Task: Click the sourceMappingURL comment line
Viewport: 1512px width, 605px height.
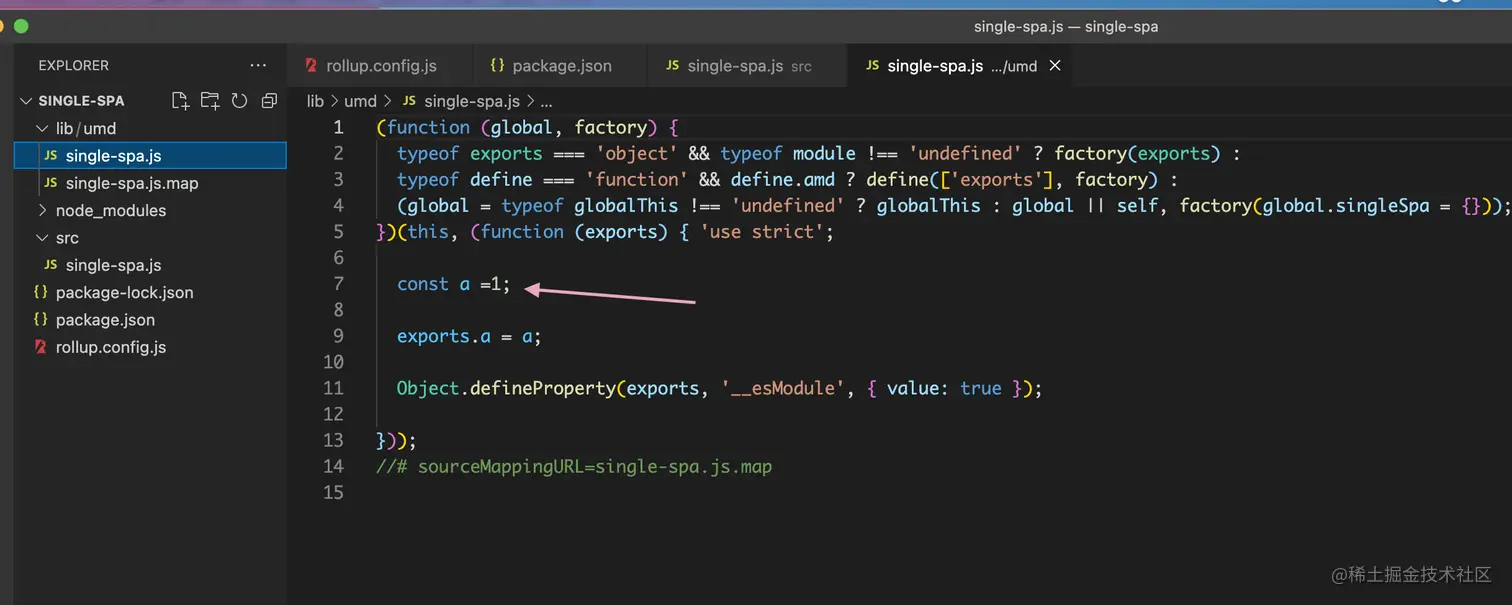Action: (x=574, y=466)
